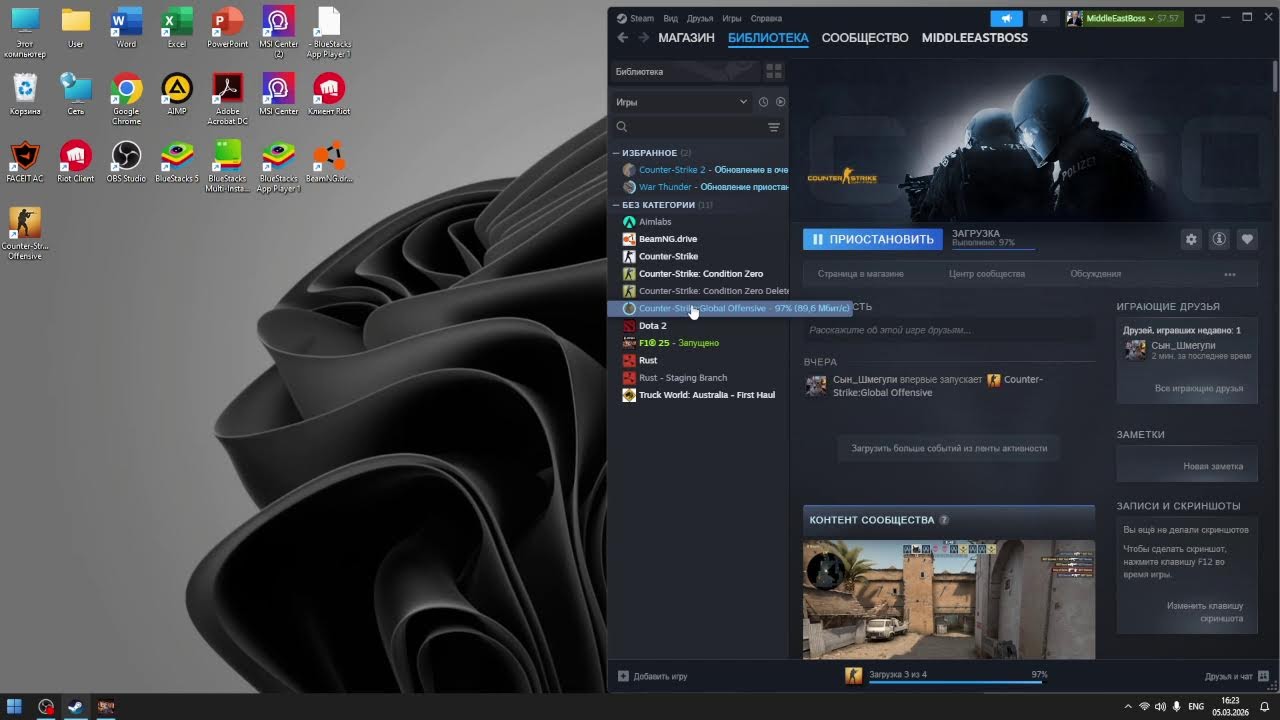This screenshot has height=720, width=1280.
Task: Open Игры menu in menu bar
Action: (x=732, y=18)
